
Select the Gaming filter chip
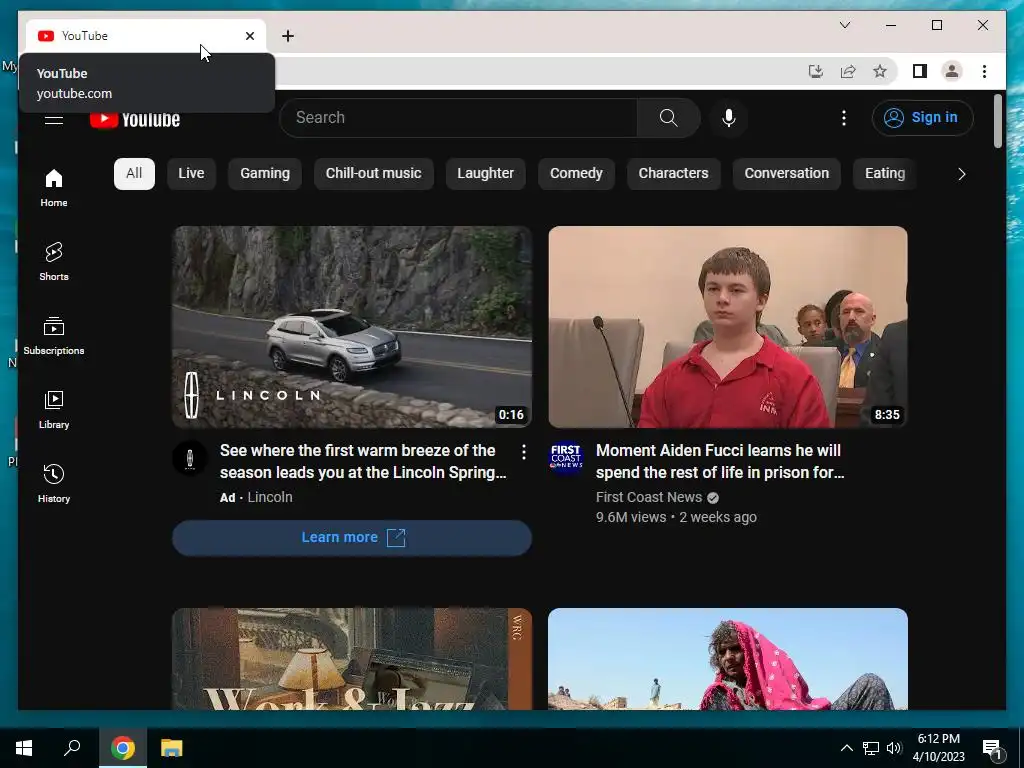click(264, 173)
